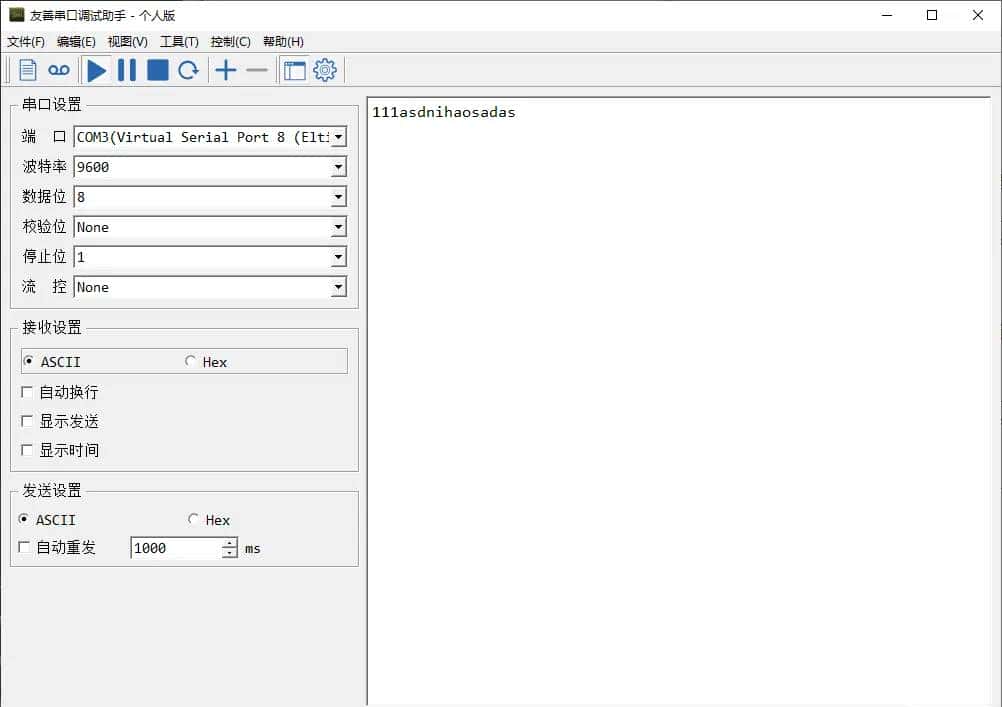Expand the 流控 None dropdown
This screenshot has height=707, width=1002.
click(x=339, y=287)
